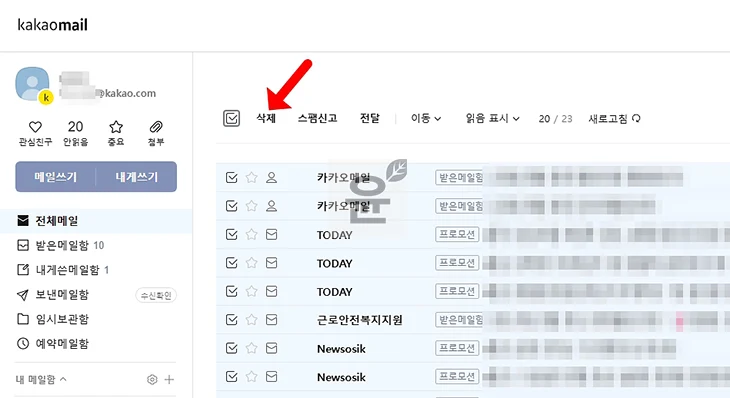The width and height of the screenshot is (730, 398).
Task: Star the second TODAY message
Action: (x=251, y=263)
